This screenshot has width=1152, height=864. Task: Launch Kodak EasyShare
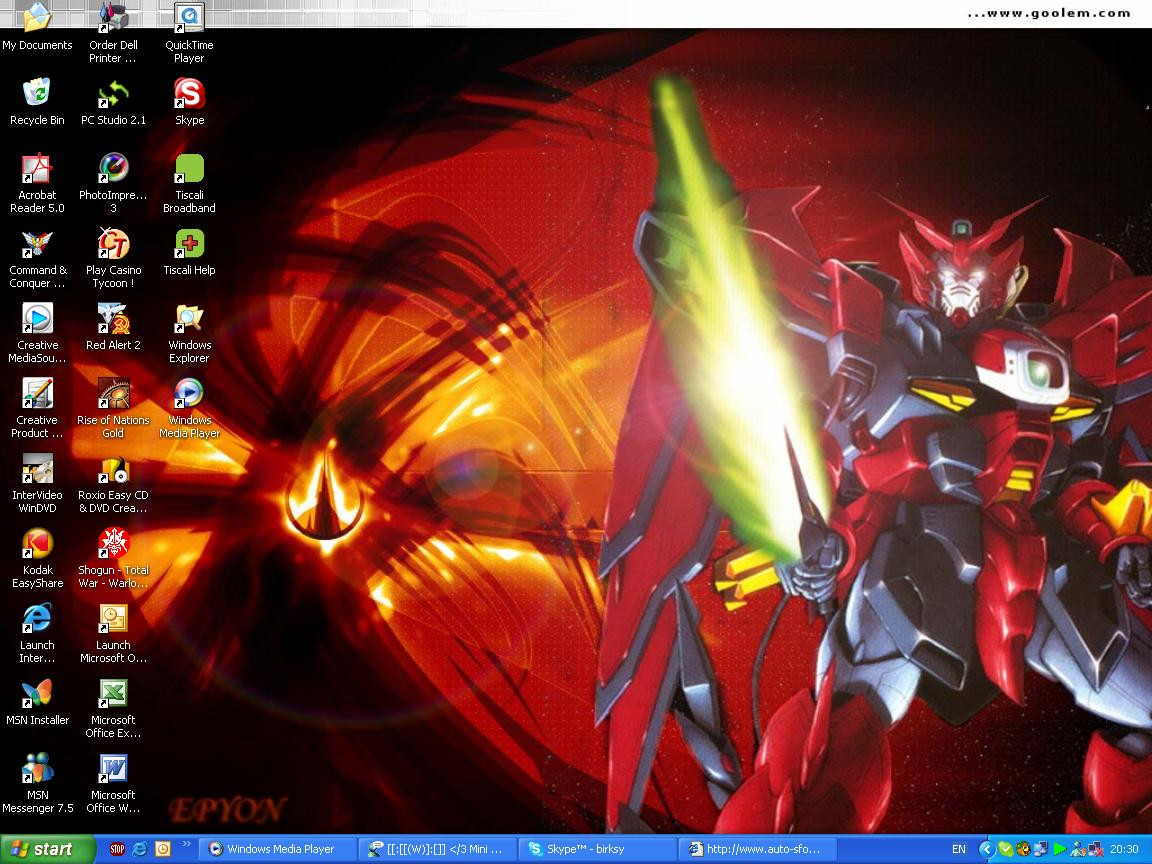tap(37, 558)
